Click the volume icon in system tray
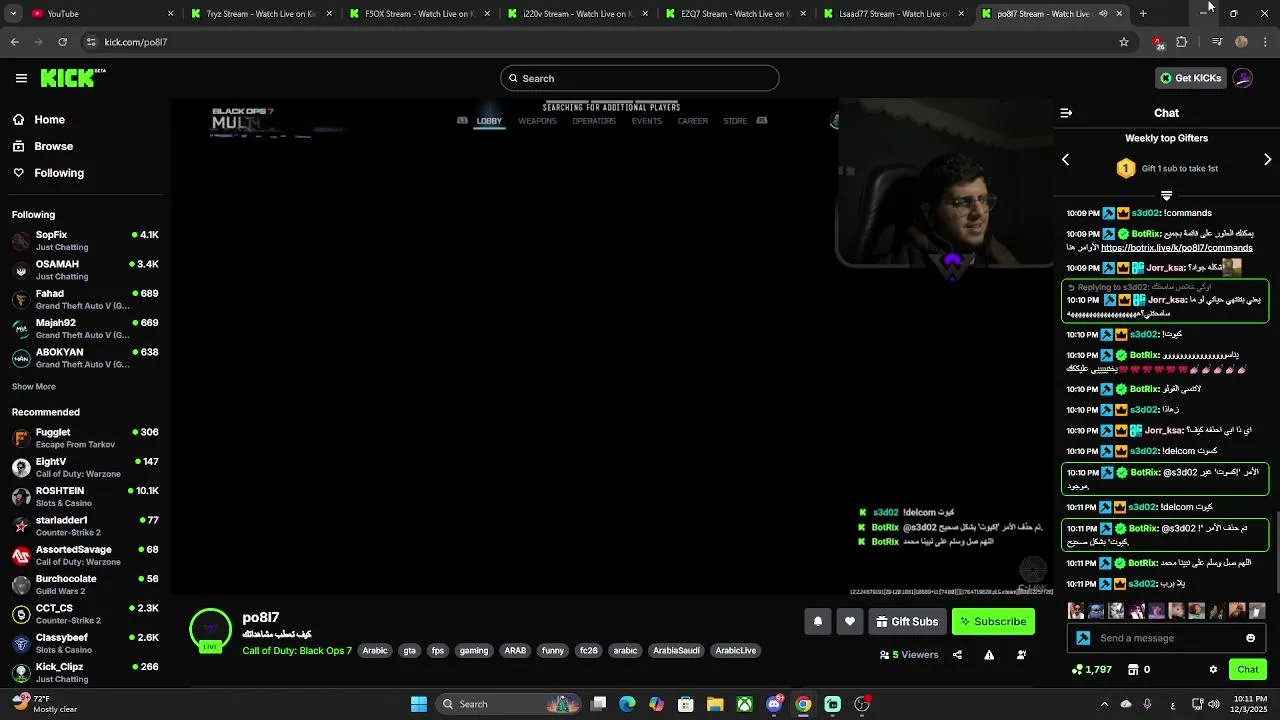The width and height of the screenshot is (1280, 720). 1213,704
